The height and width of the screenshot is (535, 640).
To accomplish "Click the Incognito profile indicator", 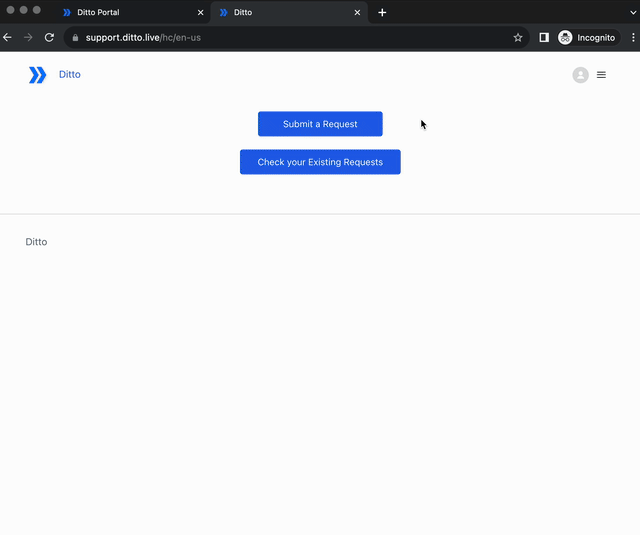I will [589, 38].
